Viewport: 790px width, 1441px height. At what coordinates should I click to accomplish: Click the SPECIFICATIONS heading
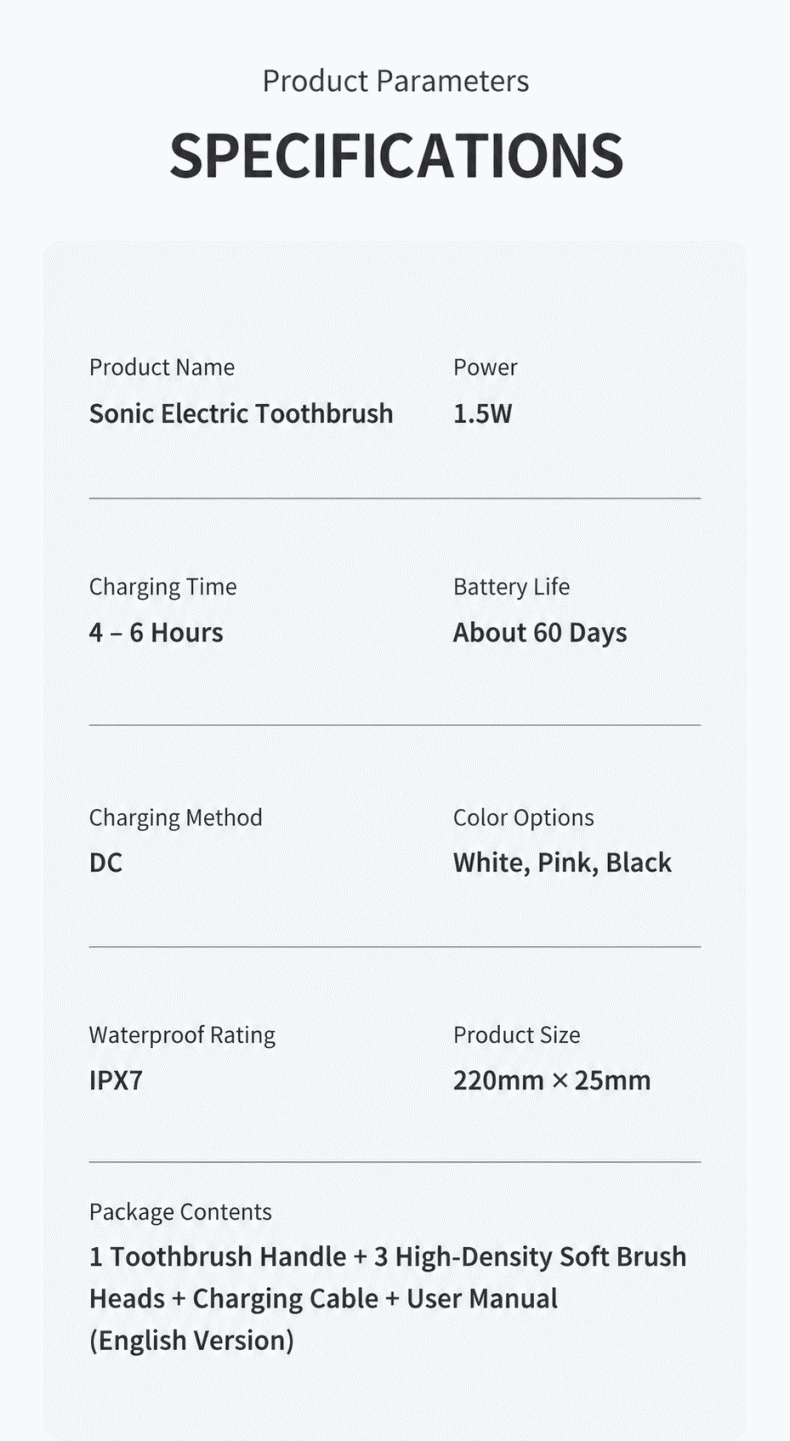(396, 155)
